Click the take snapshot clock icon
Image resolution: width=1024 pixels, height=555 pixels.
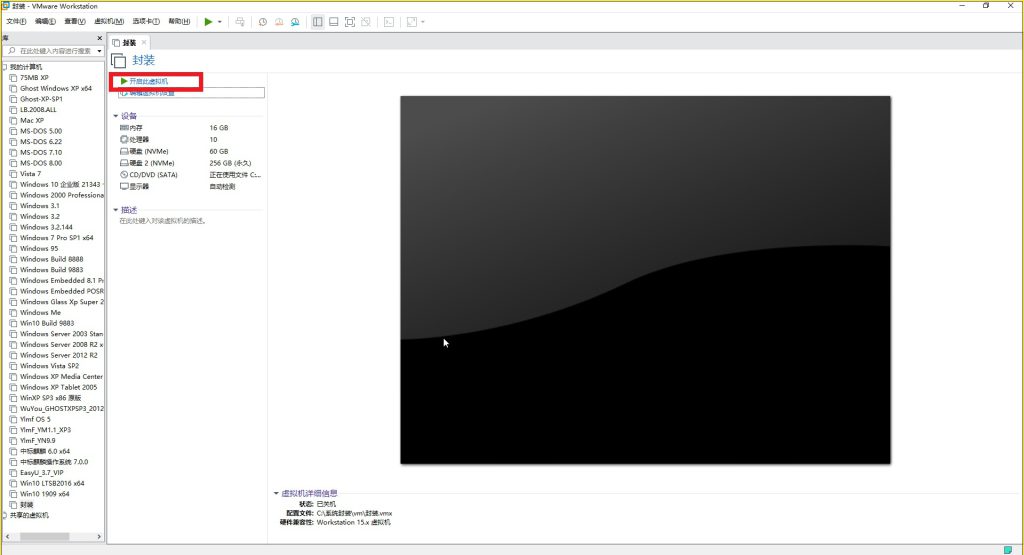(262, 21)
